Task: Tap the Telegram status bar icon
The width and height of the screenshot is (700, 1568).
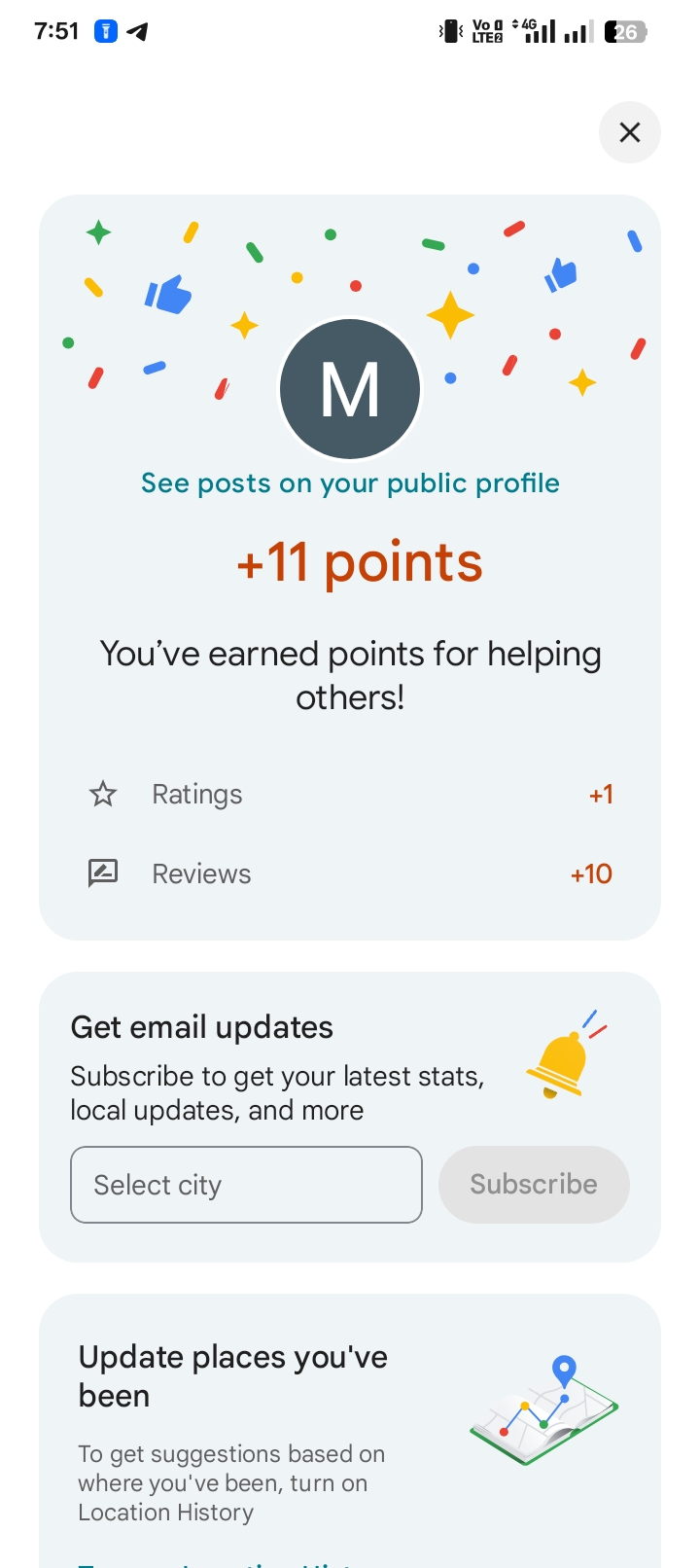Action: [138, 31]
